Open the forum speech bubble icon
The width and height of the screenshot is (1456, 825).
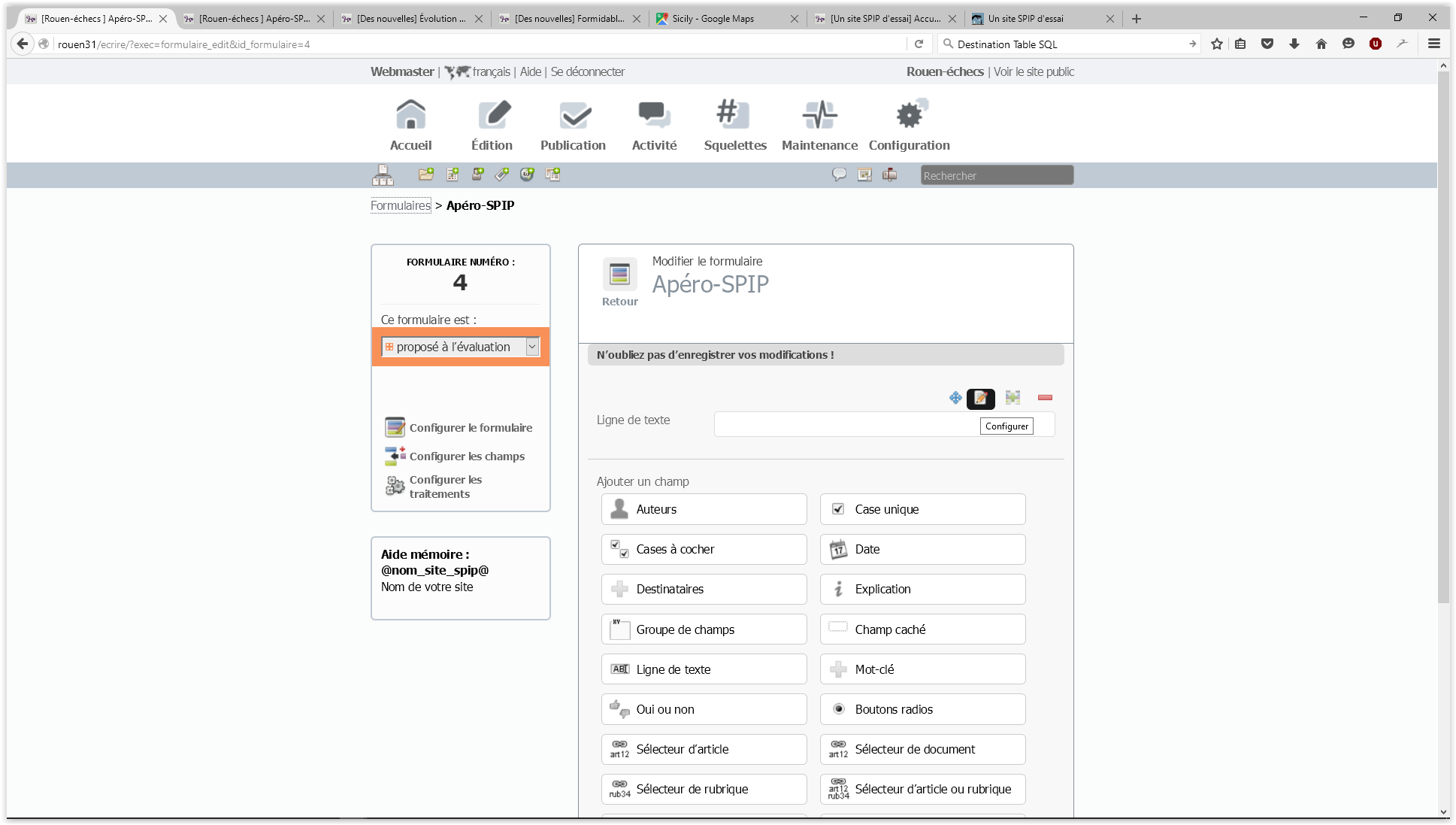pos(839,174)
